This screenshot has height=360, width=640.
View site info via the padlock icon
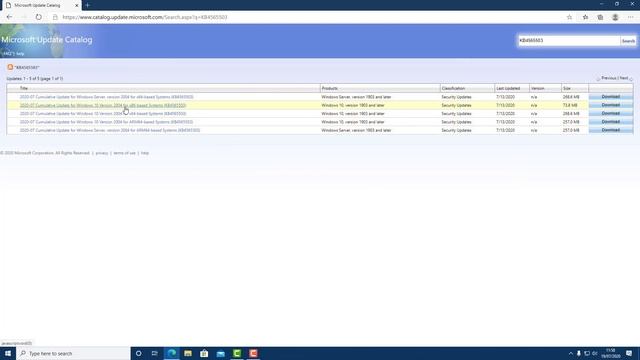(55, 17)
